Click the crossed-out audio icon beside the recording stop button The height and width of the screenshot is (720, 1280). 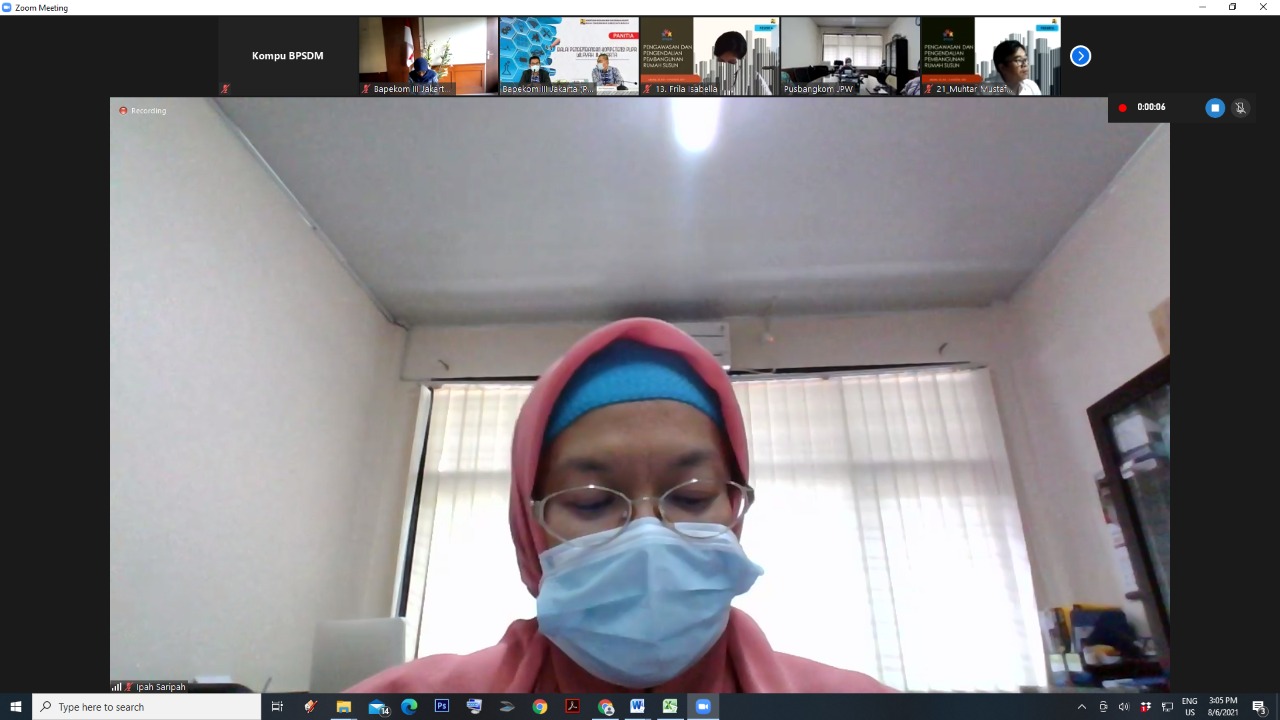coord(1240,108)
